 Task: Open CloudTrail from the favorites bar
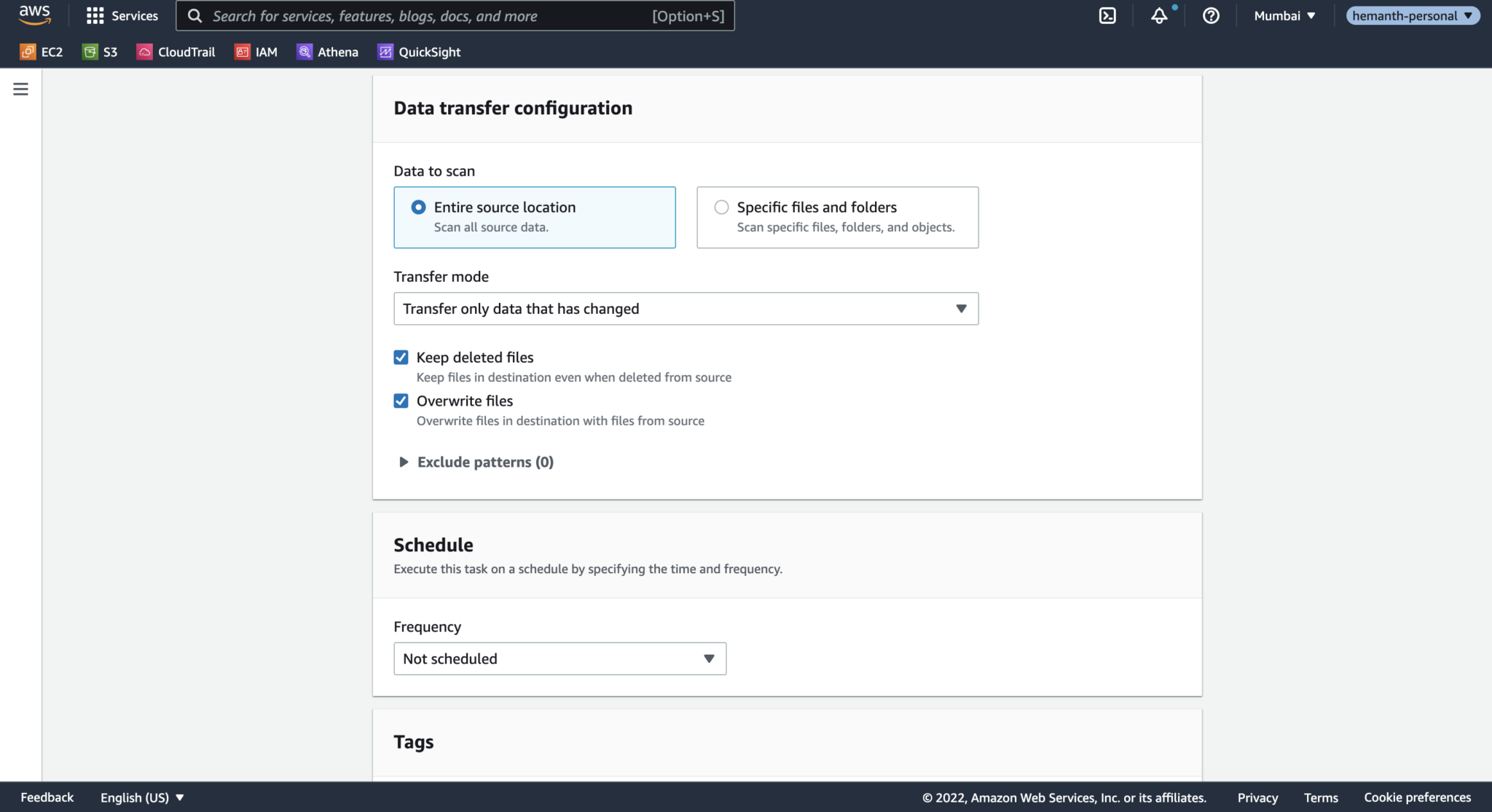coord(176,52)
